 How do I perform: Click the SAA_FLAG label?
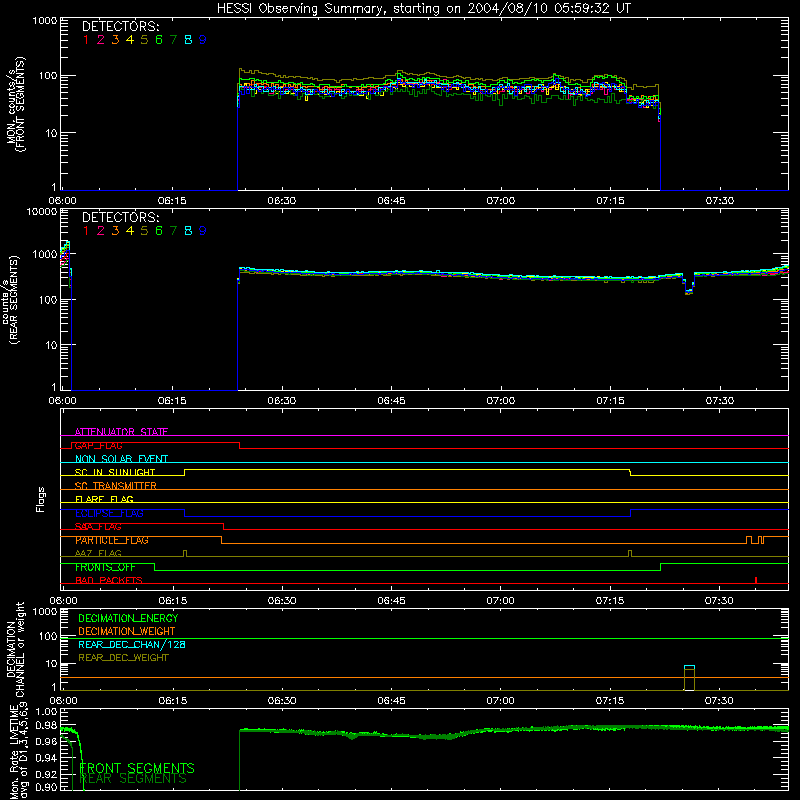98,527
